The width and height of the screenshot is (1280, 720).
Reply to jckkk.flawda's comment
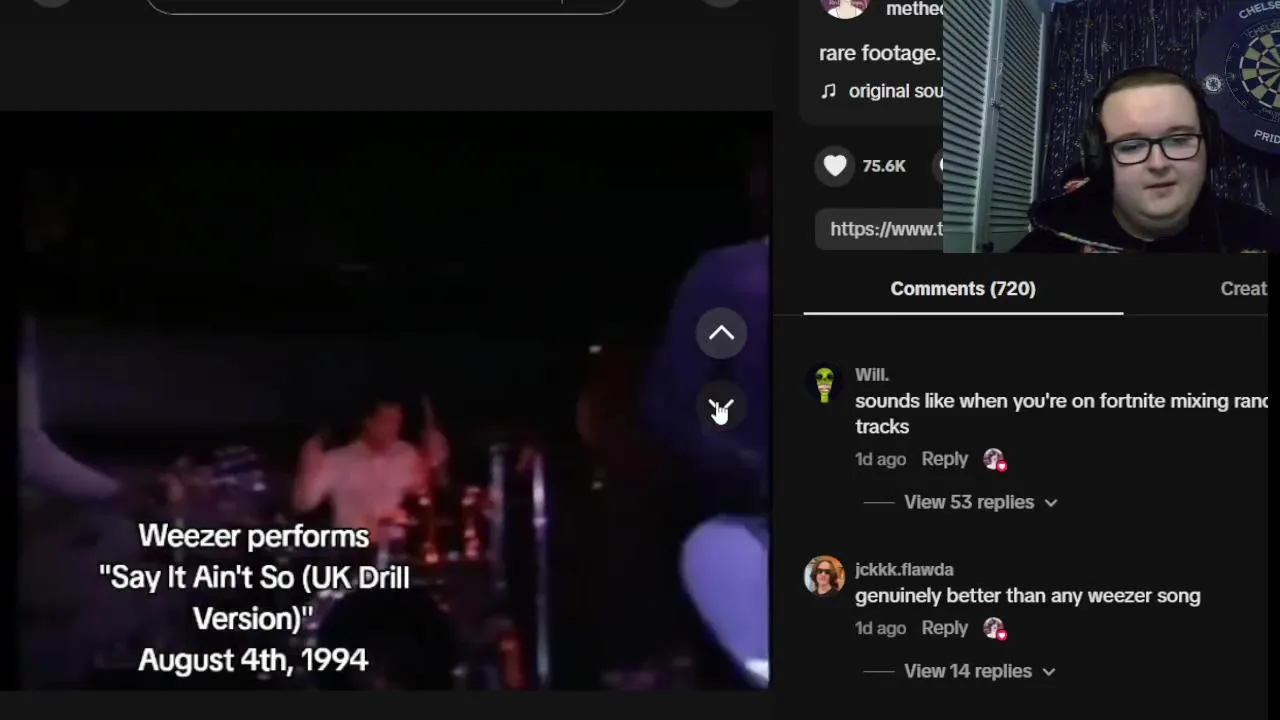point(944,628)
